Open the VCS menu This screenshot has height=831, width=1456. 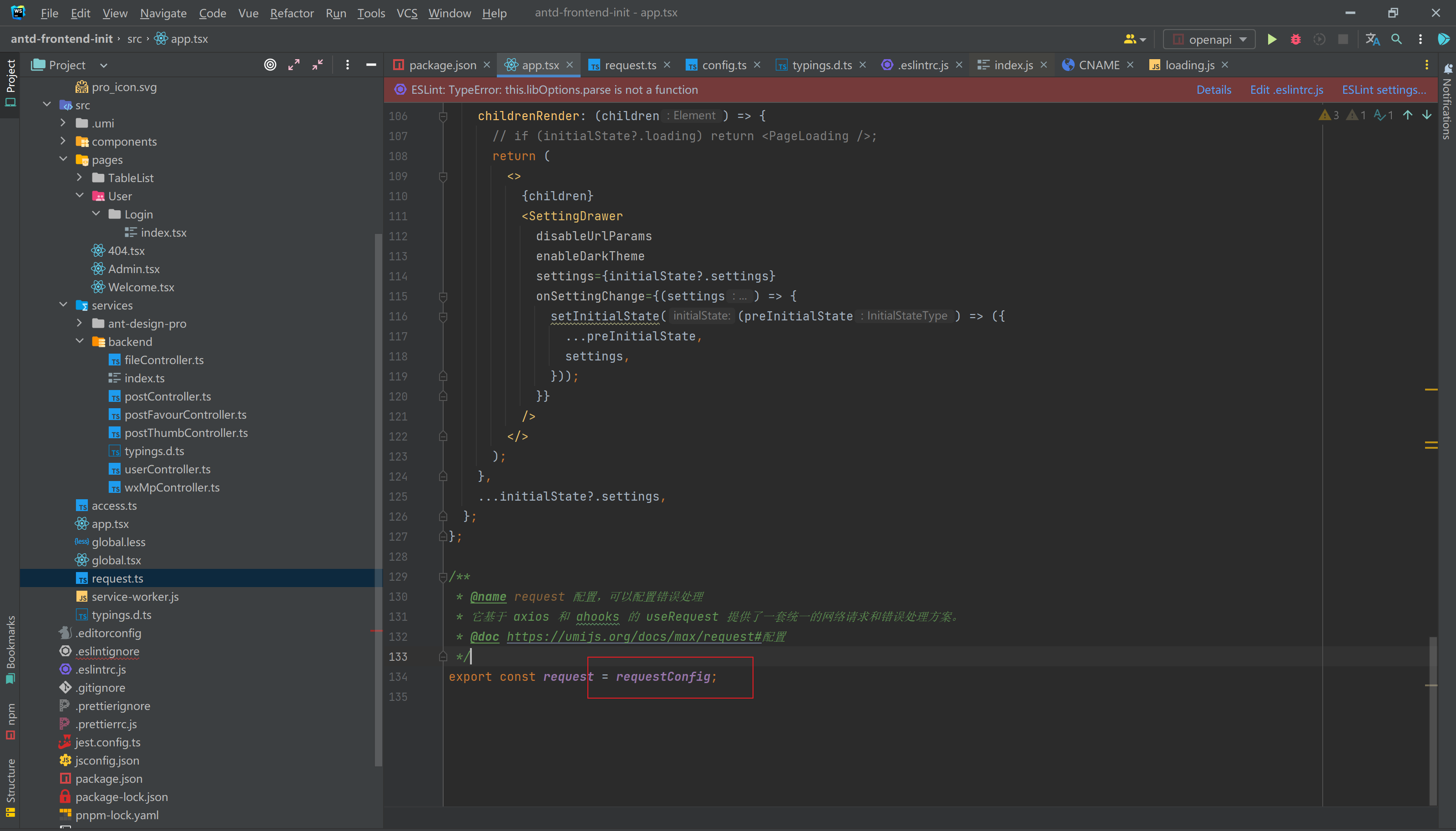coord(407,13)
